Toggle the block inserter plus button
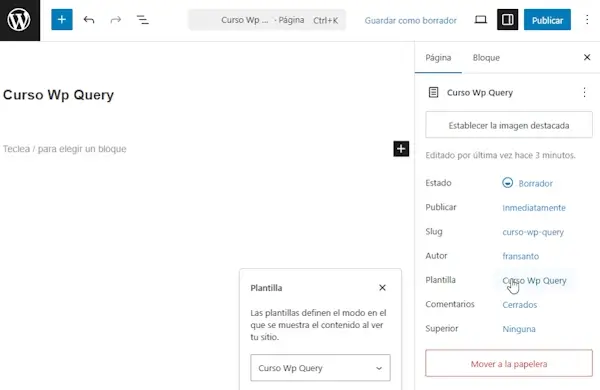 [x=62, y=20]
